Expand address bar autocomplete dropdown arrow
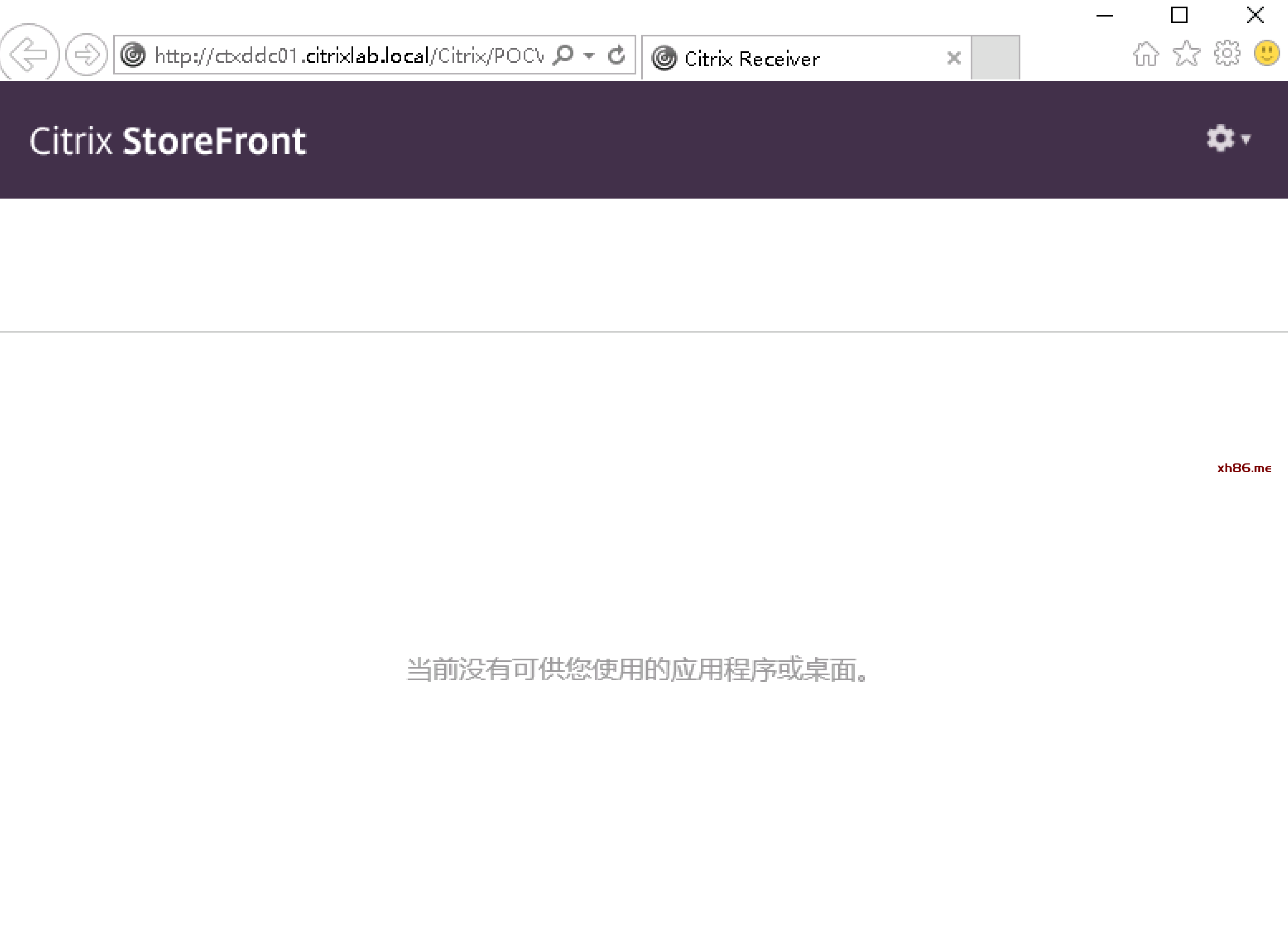The width and height of the screenshot is (1288, 945). [589, 56]
